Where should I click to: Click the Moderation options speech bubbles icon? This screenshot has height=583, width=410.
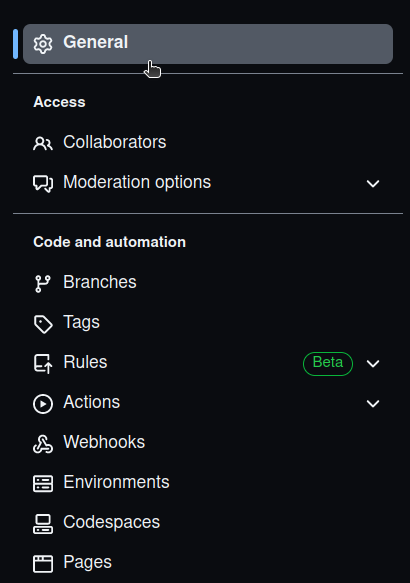click(43, 183)
